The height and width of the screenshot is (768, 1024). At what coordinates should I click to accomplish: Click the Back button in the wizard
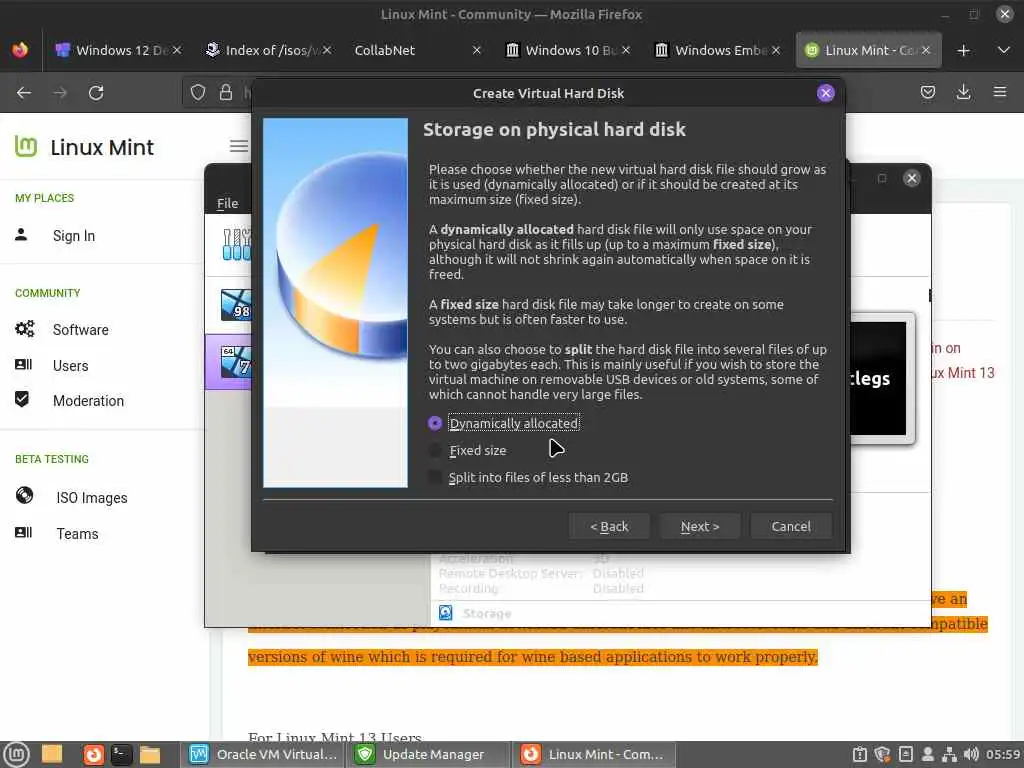pyautogui.click(x=609, y=526)
